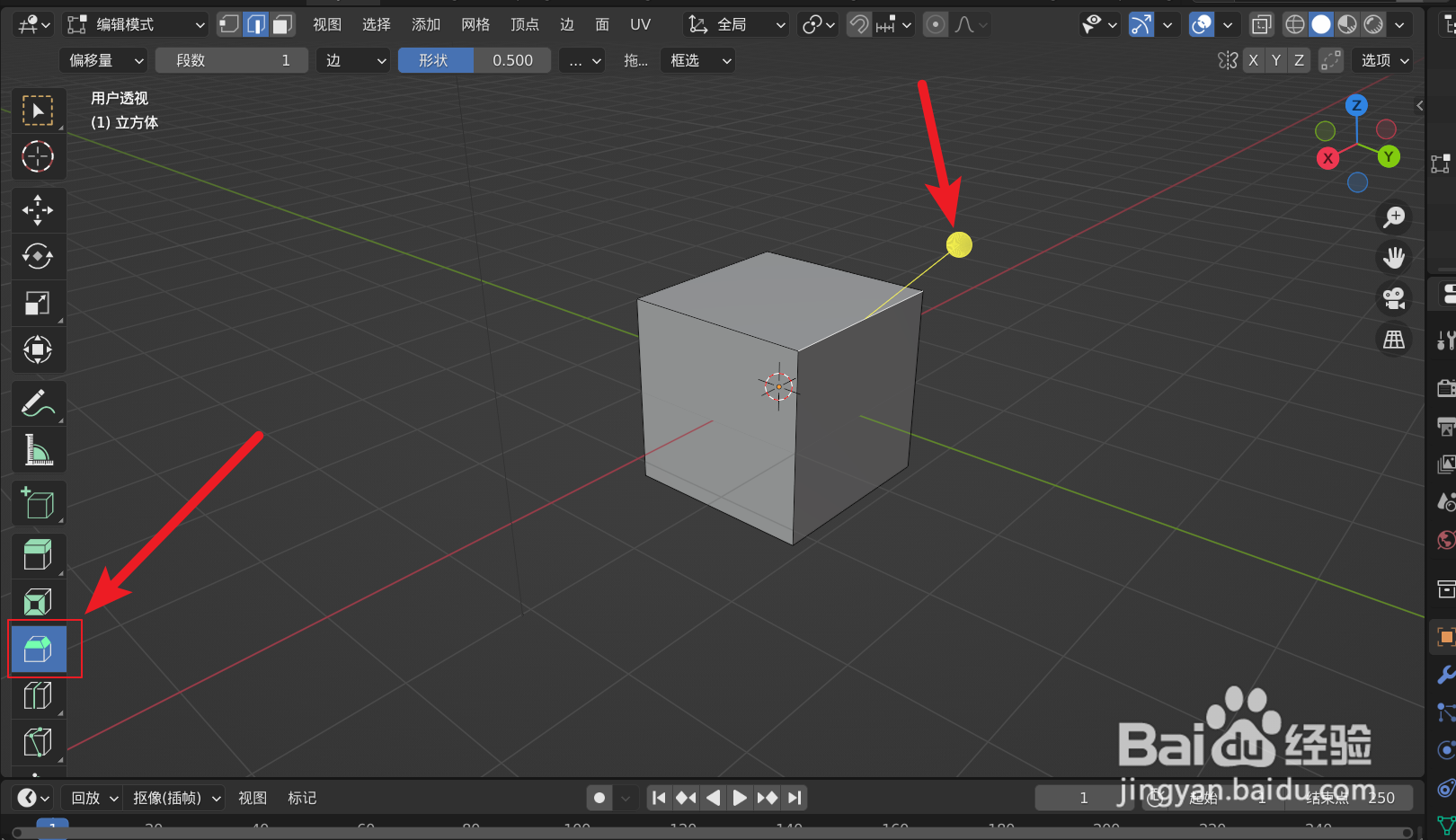Open the 网格 menu

click(475, 24)
